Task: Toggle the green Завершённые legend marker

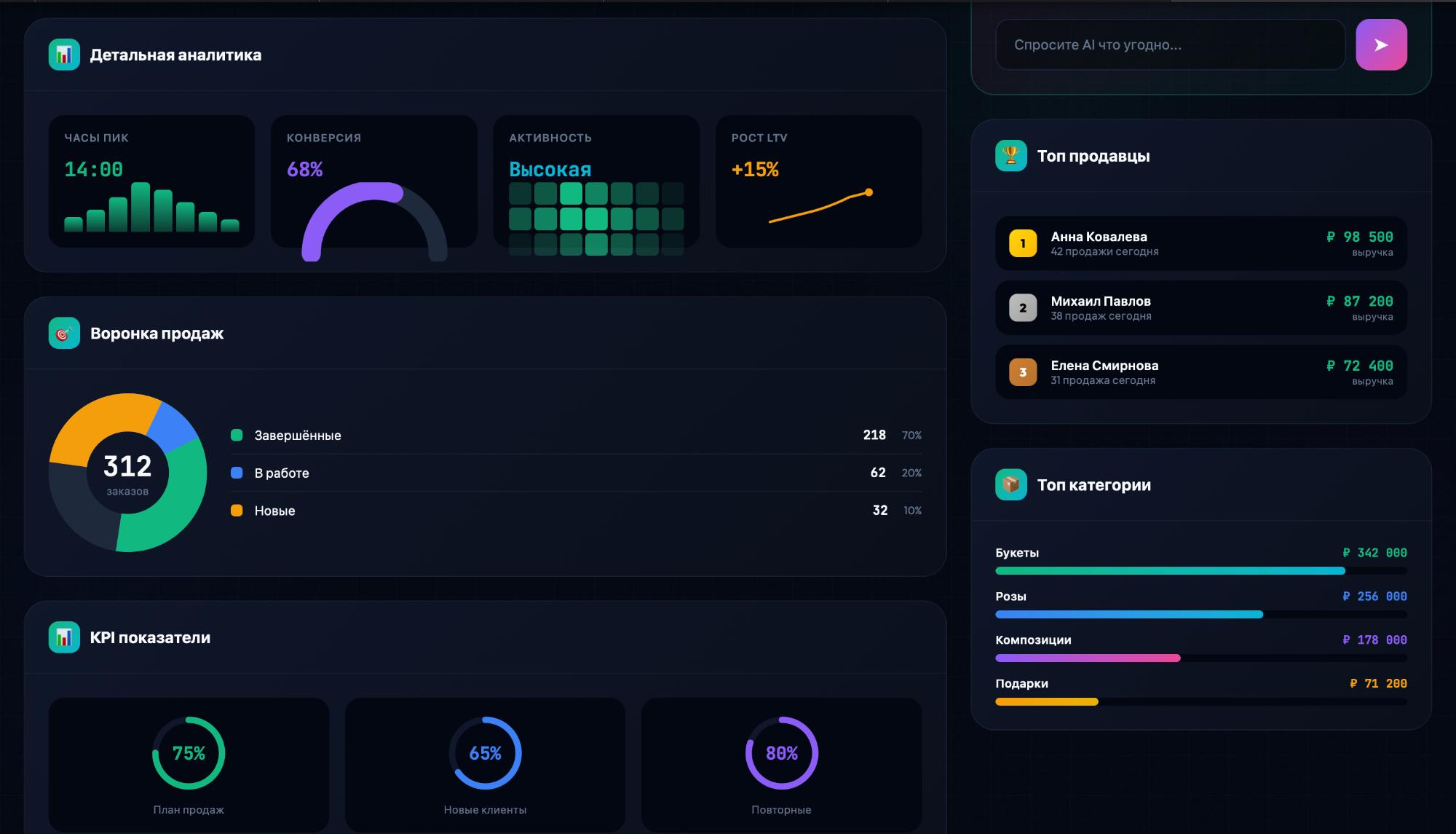Action: pyautogui.click(x=236, y=435)
